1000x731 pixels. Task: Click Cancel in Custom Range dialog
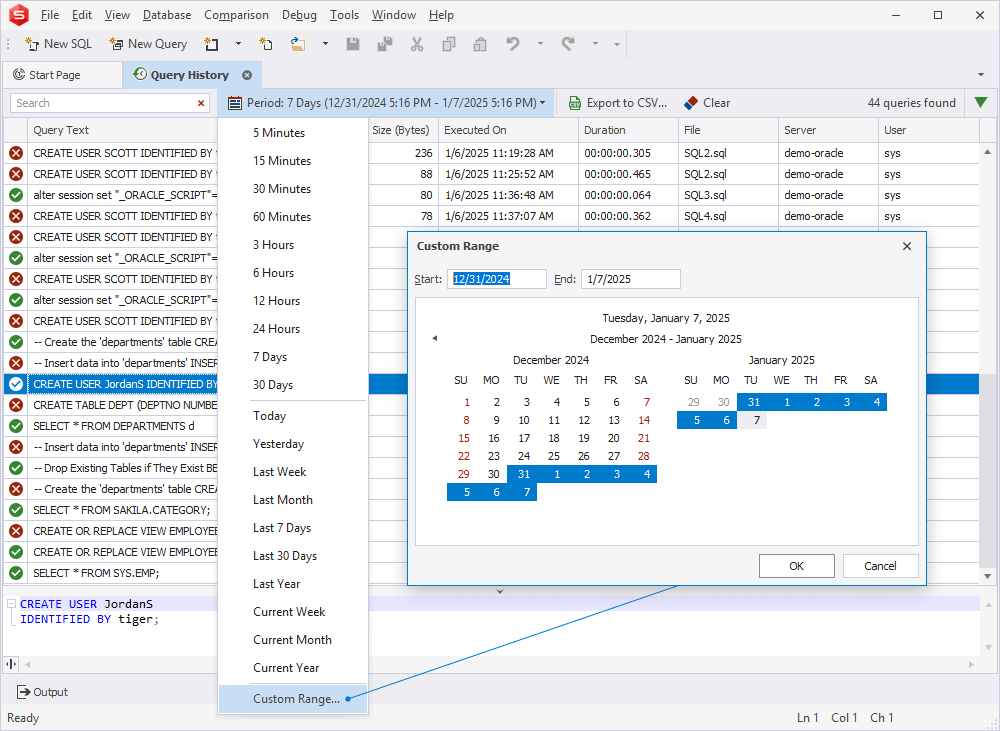880,566
